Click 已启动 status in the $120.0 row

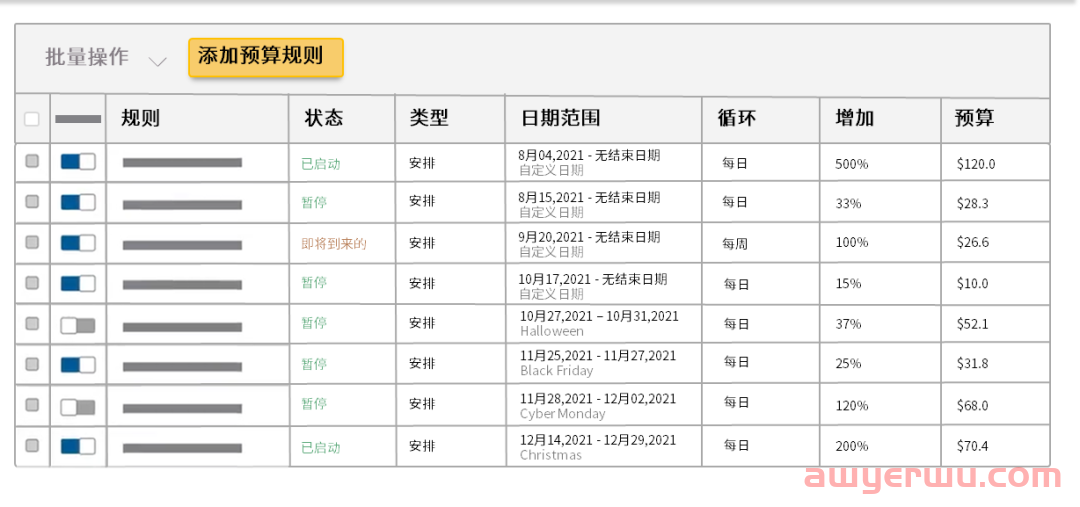[321, 164]
